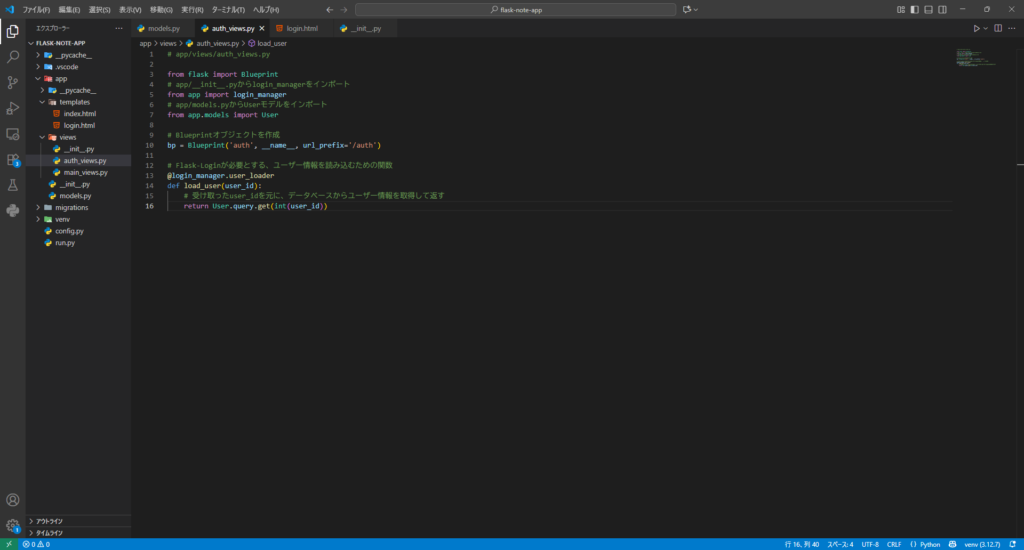Toggle the primary sidebar layout button
Image resolution: width=1024 pixels, height=550 pixels.
click(x=914, y=9)
